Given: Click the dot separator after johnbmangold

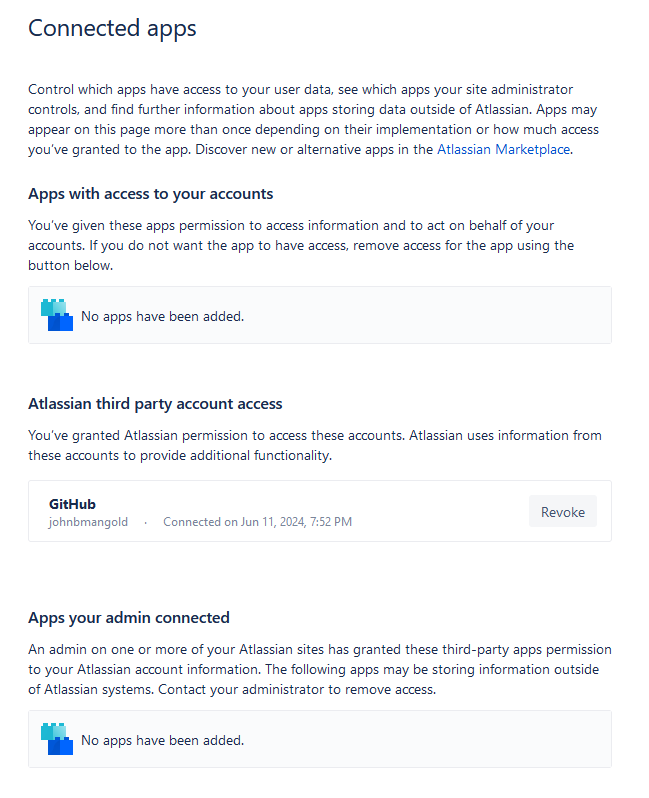Looking at the screenshot, I should (x=146, y=523).
